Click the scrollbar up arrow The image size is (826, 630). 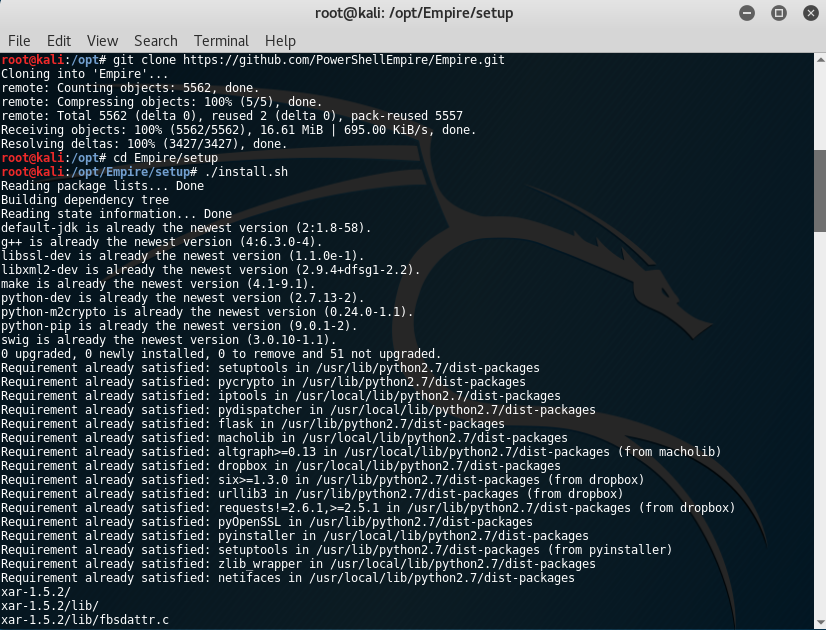coord(820,60)
